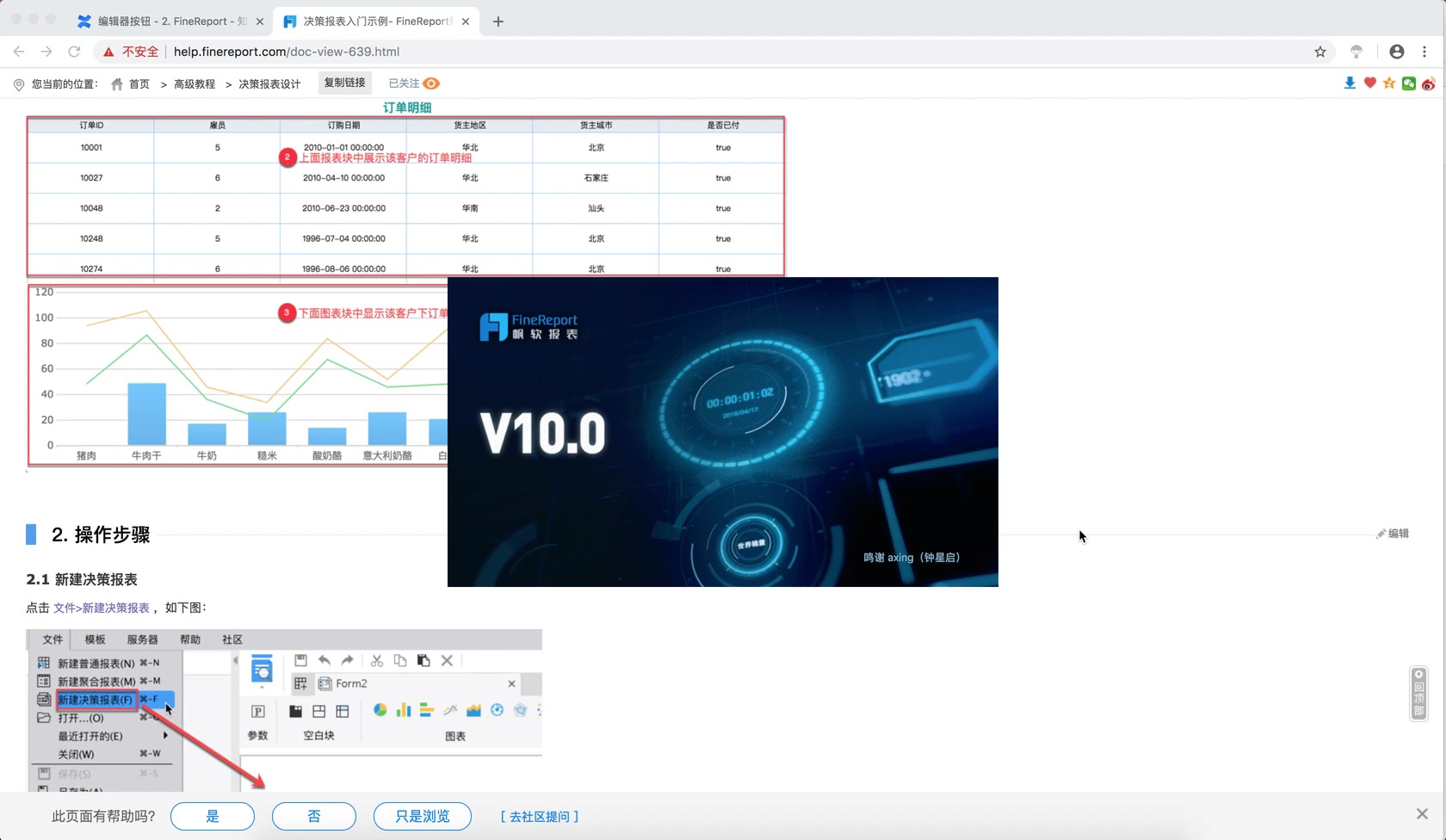Open the 决策报表设计 breadcrumb link
This screenshot has height=840, width=1446.
click(269, 83)
